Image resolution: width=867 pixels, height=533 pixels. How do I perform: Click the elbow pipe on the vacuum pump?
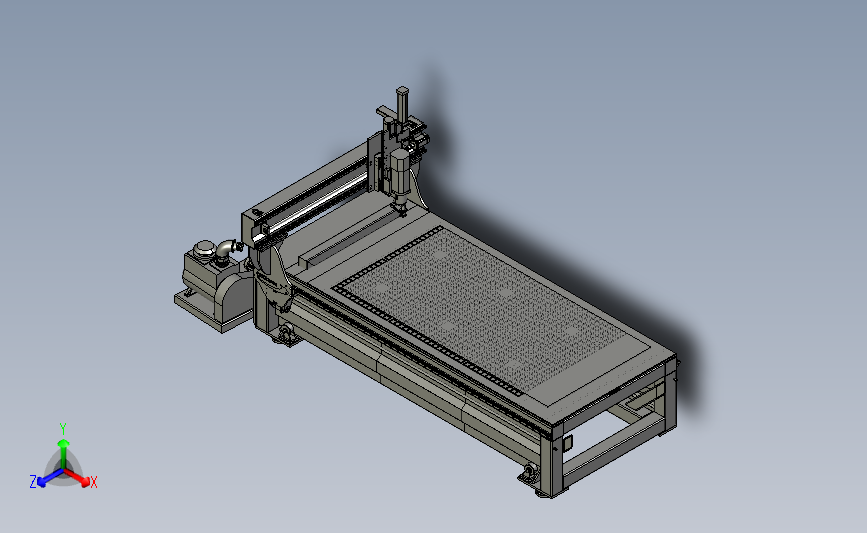[227, 248]
